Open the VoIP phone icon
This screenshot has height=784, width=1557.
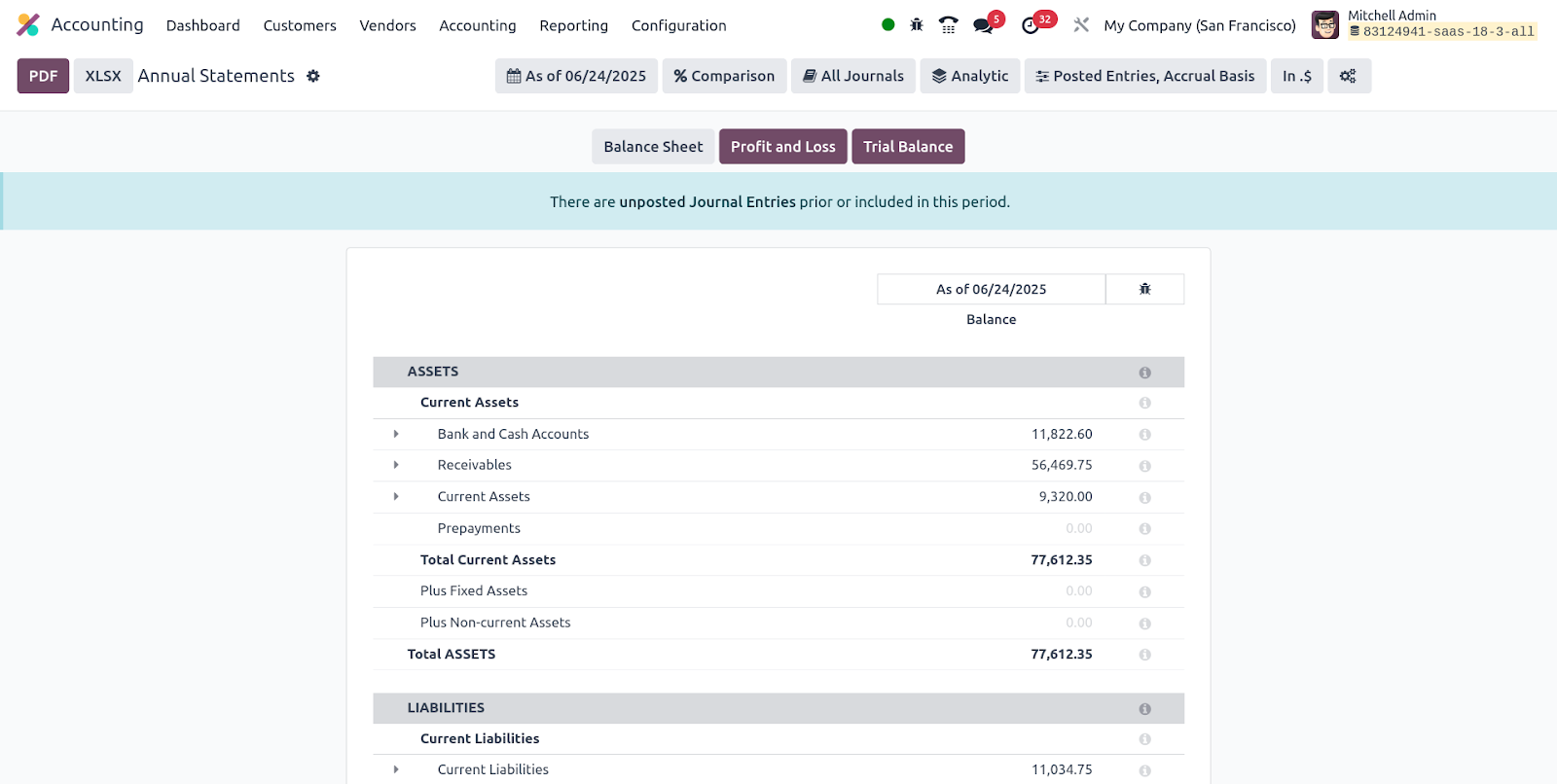[949, 25]
